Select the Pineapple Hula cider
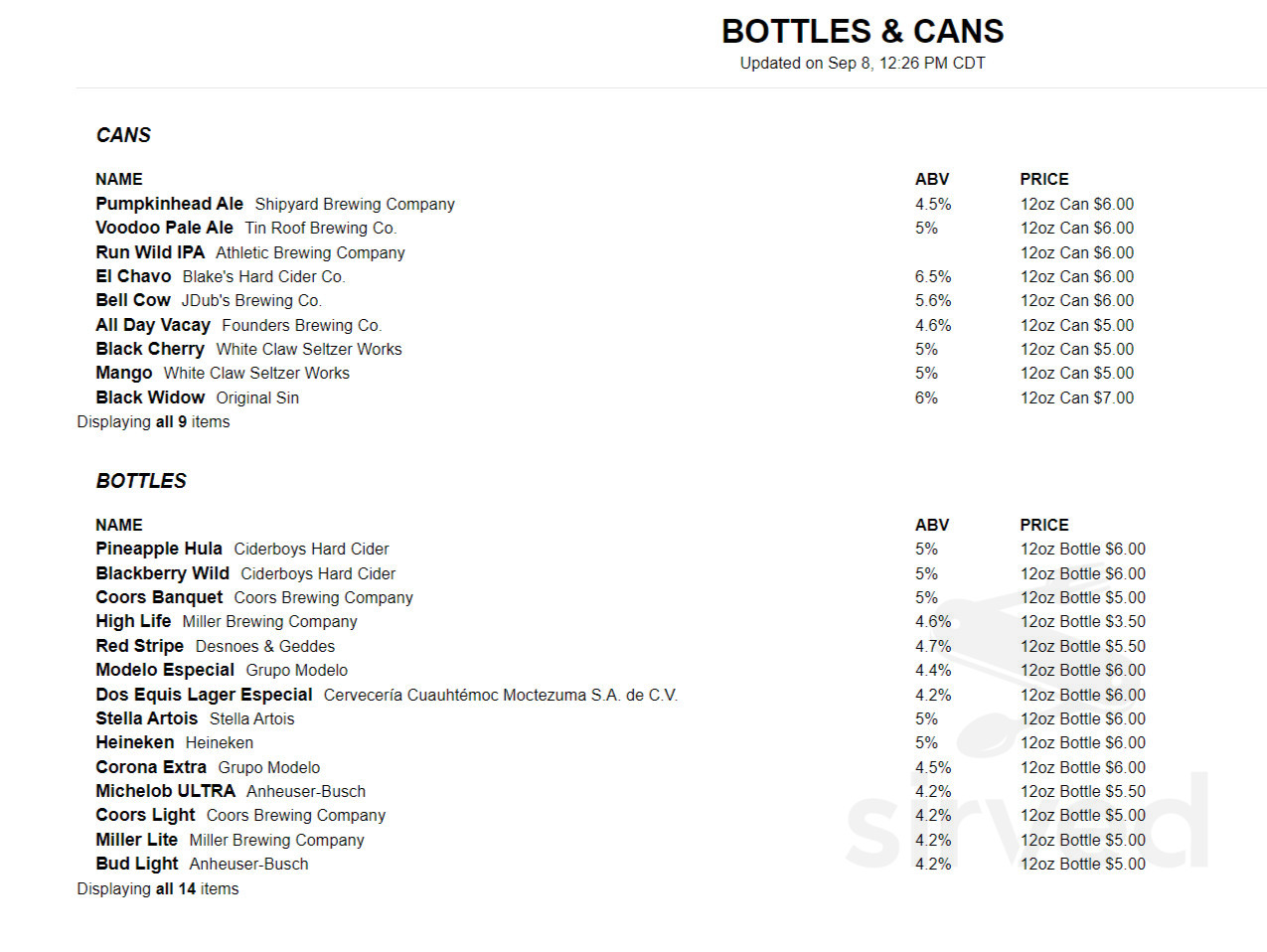Viewport: 1267px width, 952px height. click(x=159, y=549)
